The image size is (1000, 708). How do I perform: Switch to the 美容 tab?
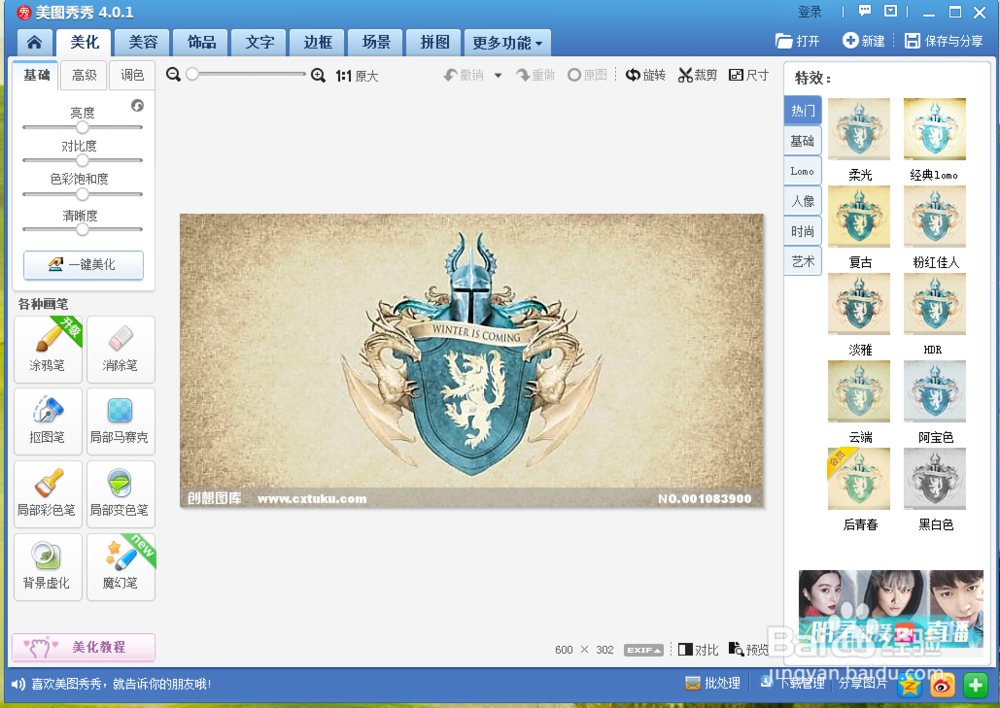pyautogui.click(x=143, y=43)
